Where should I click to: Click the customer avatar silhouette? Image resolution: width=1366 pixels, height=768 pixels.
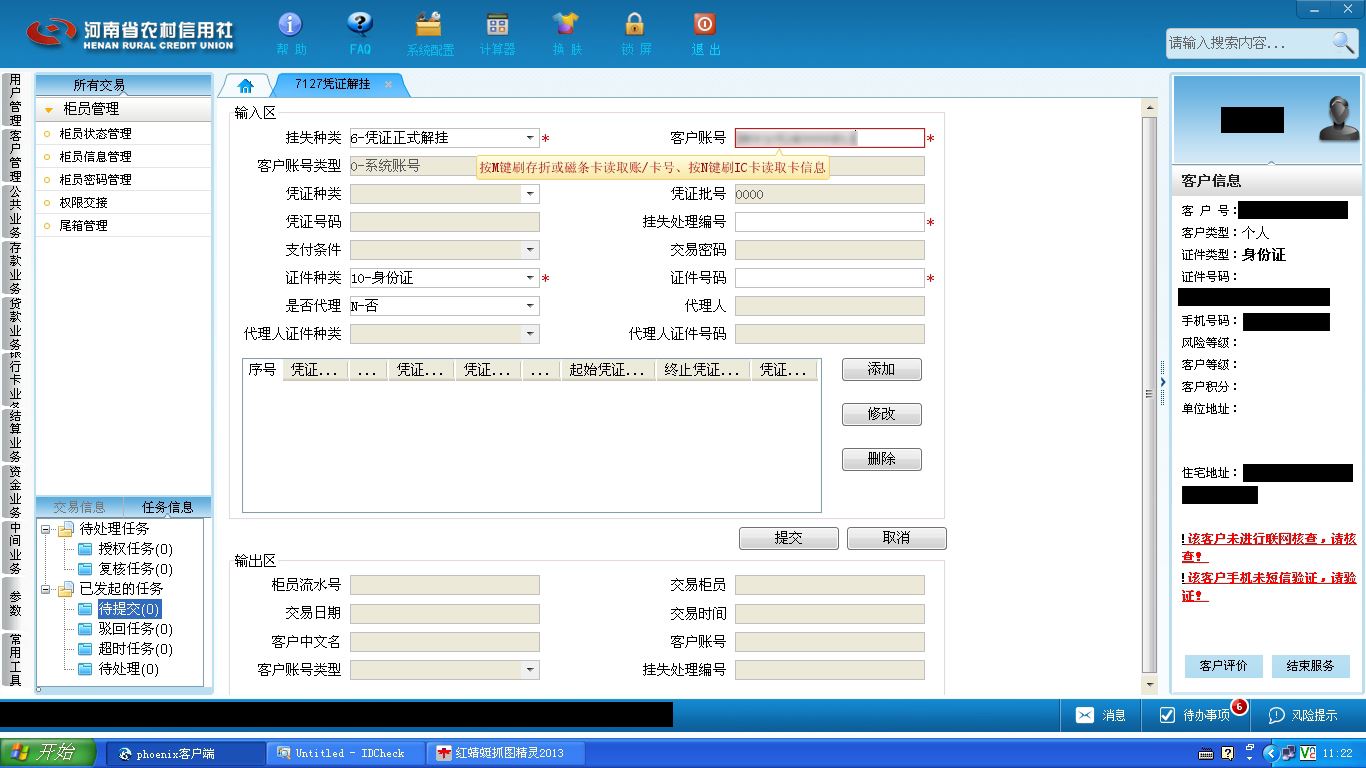[1338, 119]
